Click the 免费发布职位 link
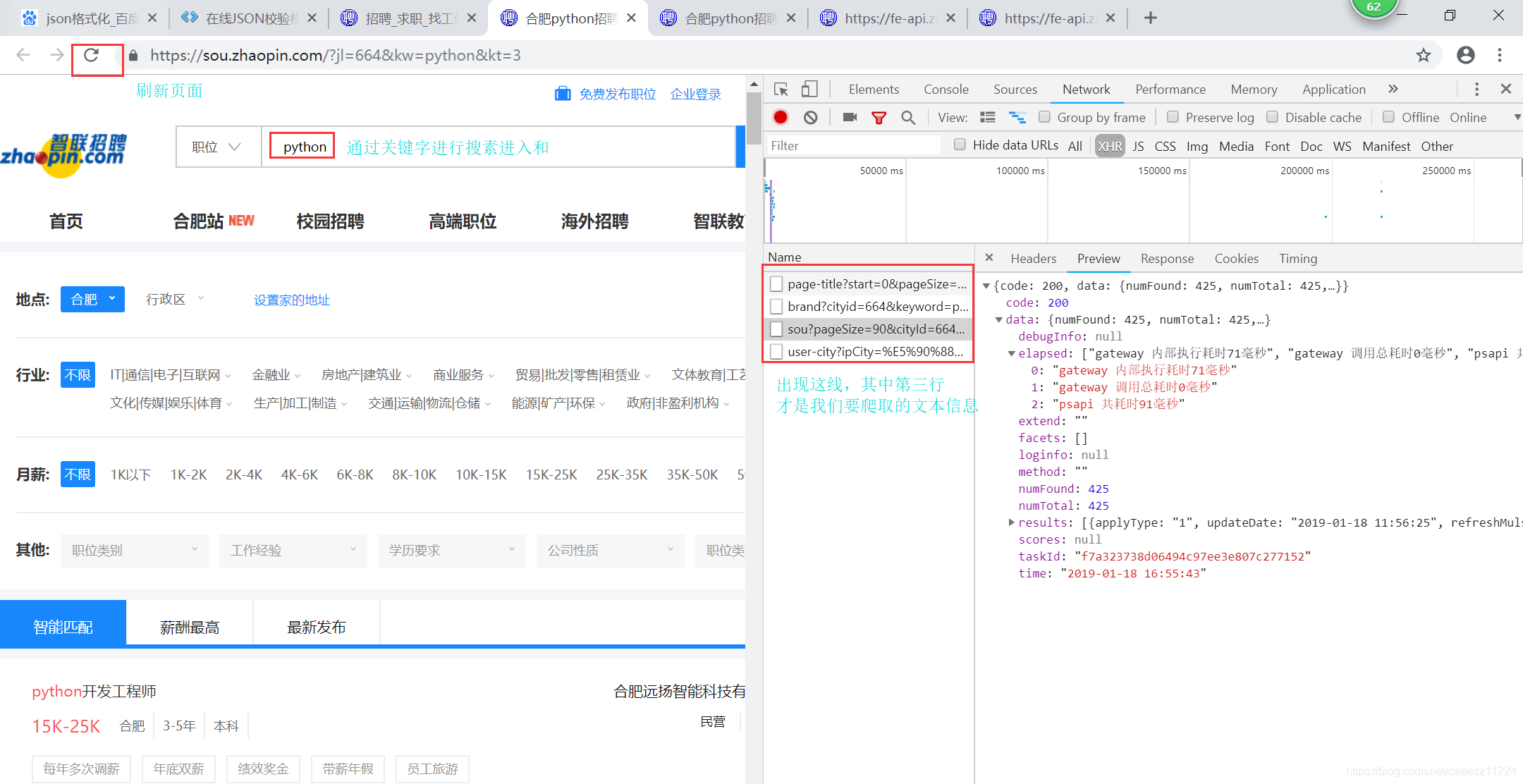This screenshot has width=1523, height=784. tap(618, 94)
